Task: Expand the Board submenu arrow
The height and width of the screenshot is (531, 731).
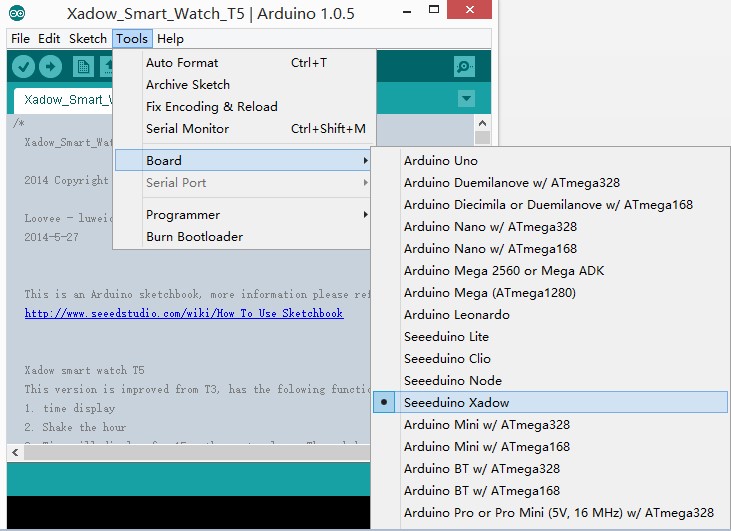Action: (x=366, y=160)
